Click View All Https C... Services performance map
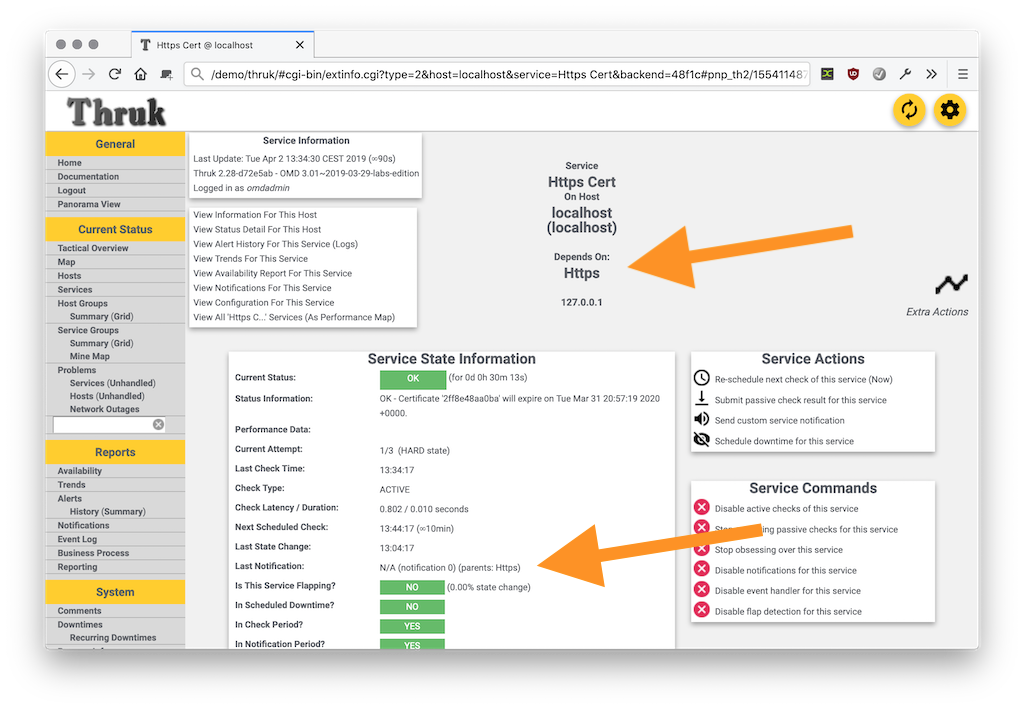This screenshot has width=1024, height=709. 294,317
